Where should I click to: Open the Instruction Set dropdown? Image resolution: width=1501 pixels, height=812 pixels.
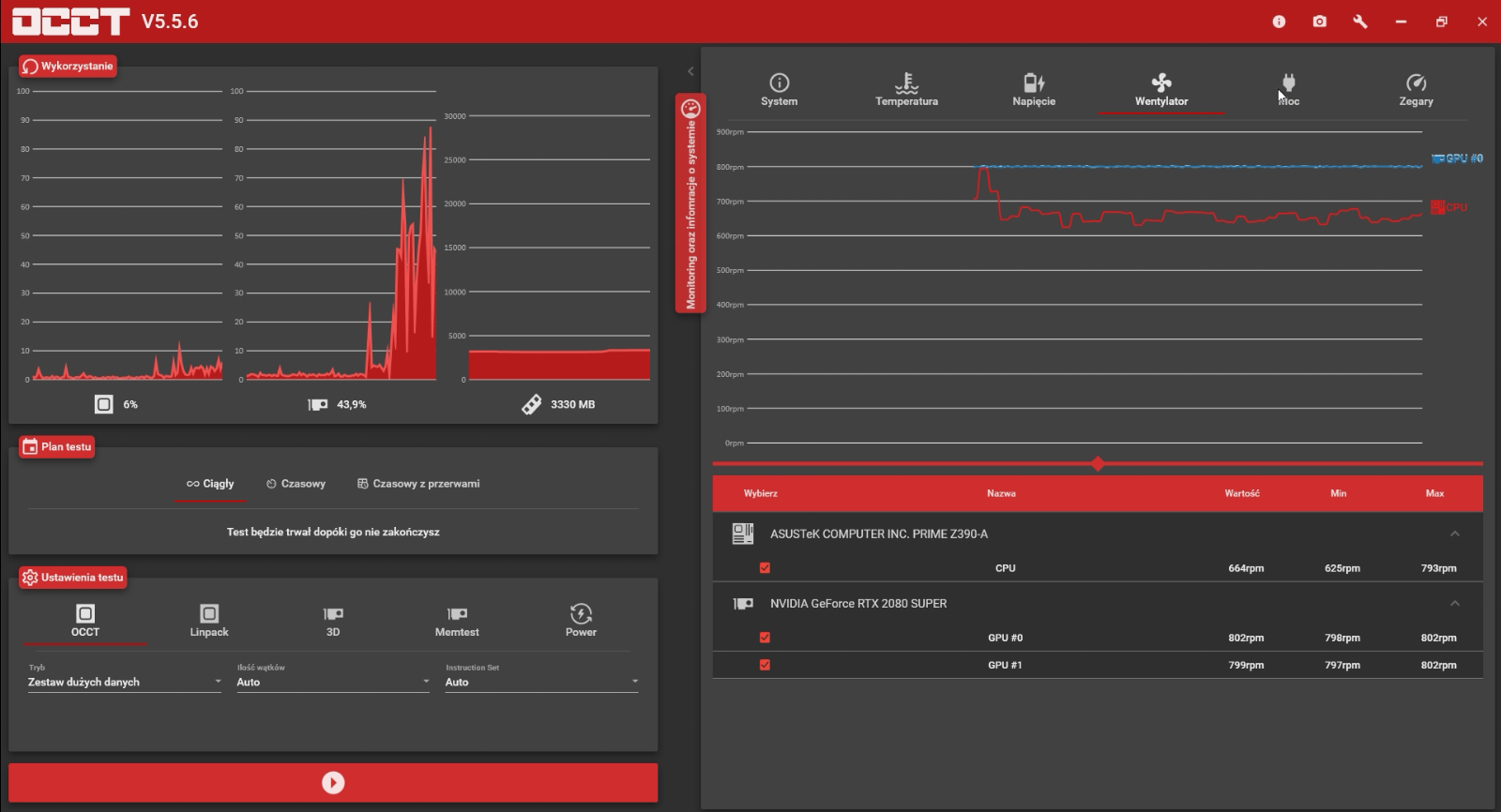[x=541, y=682]
